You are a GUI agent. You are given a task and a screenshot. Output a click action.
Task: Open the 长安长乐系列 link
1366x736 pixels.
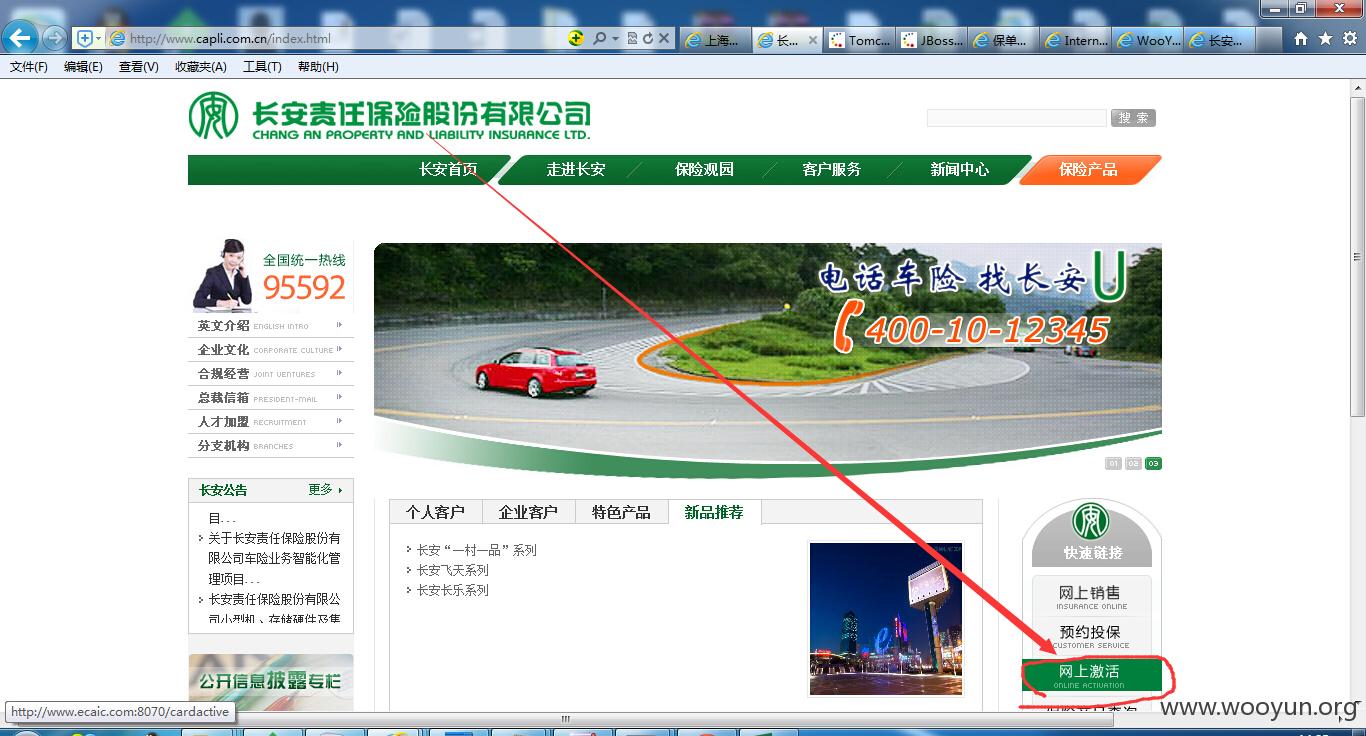click(453, 590)
